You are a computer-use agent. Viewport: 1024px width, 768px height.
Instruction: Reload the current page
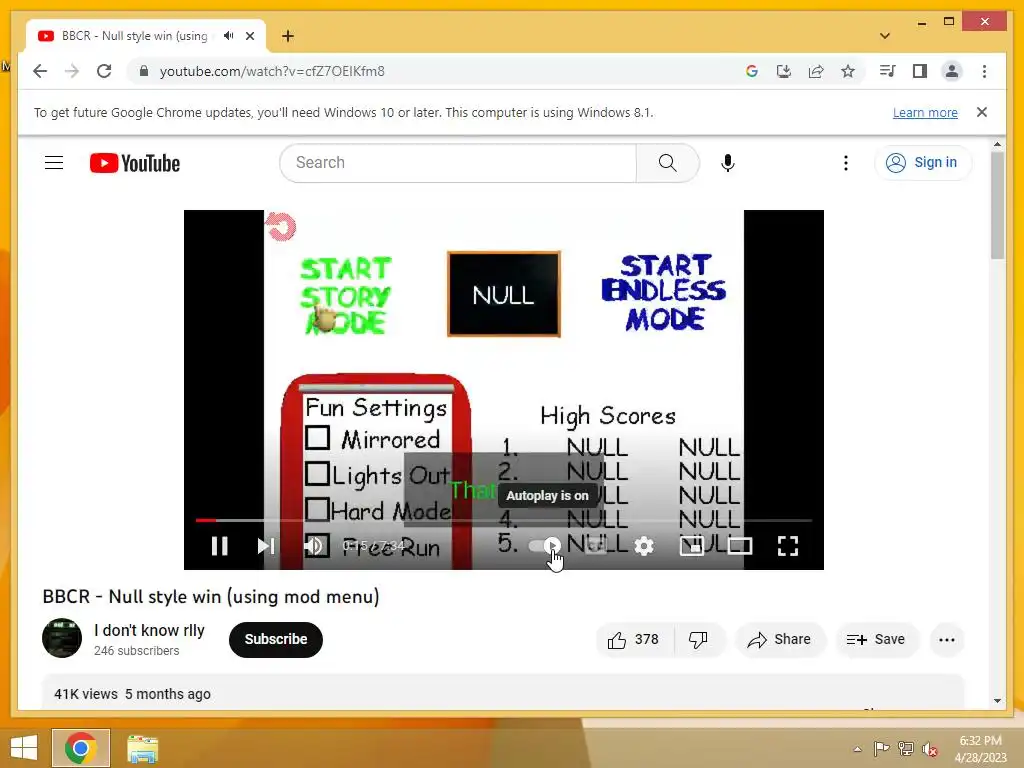point(104,71)
